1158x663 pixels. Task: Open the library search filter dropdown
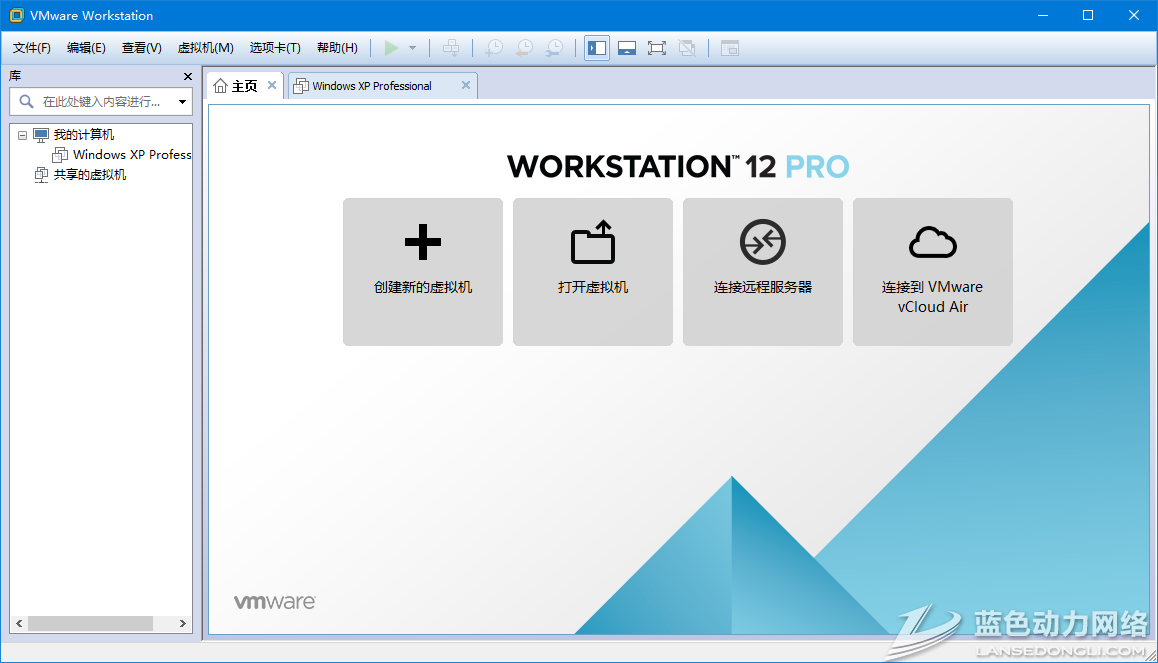182,102
